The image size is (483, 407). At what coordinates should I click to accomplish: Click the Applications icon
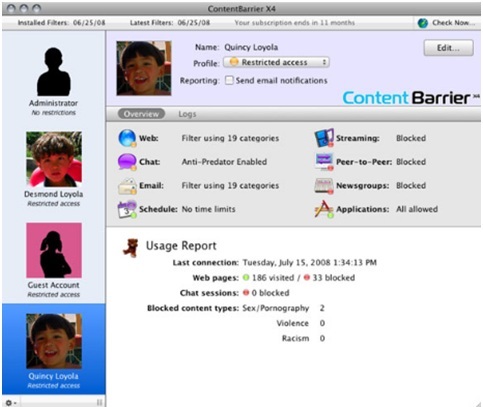point(324,209)
